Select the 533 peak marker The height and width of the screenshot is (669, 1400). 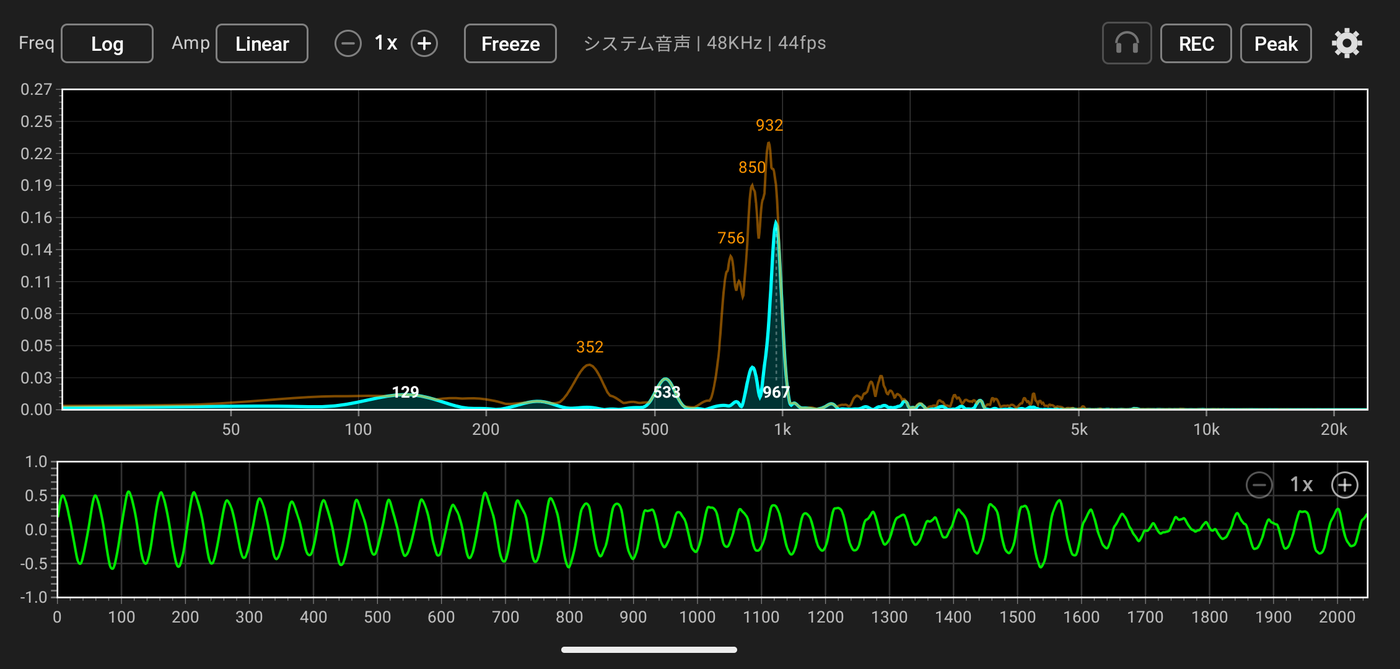tap(667, 392)
